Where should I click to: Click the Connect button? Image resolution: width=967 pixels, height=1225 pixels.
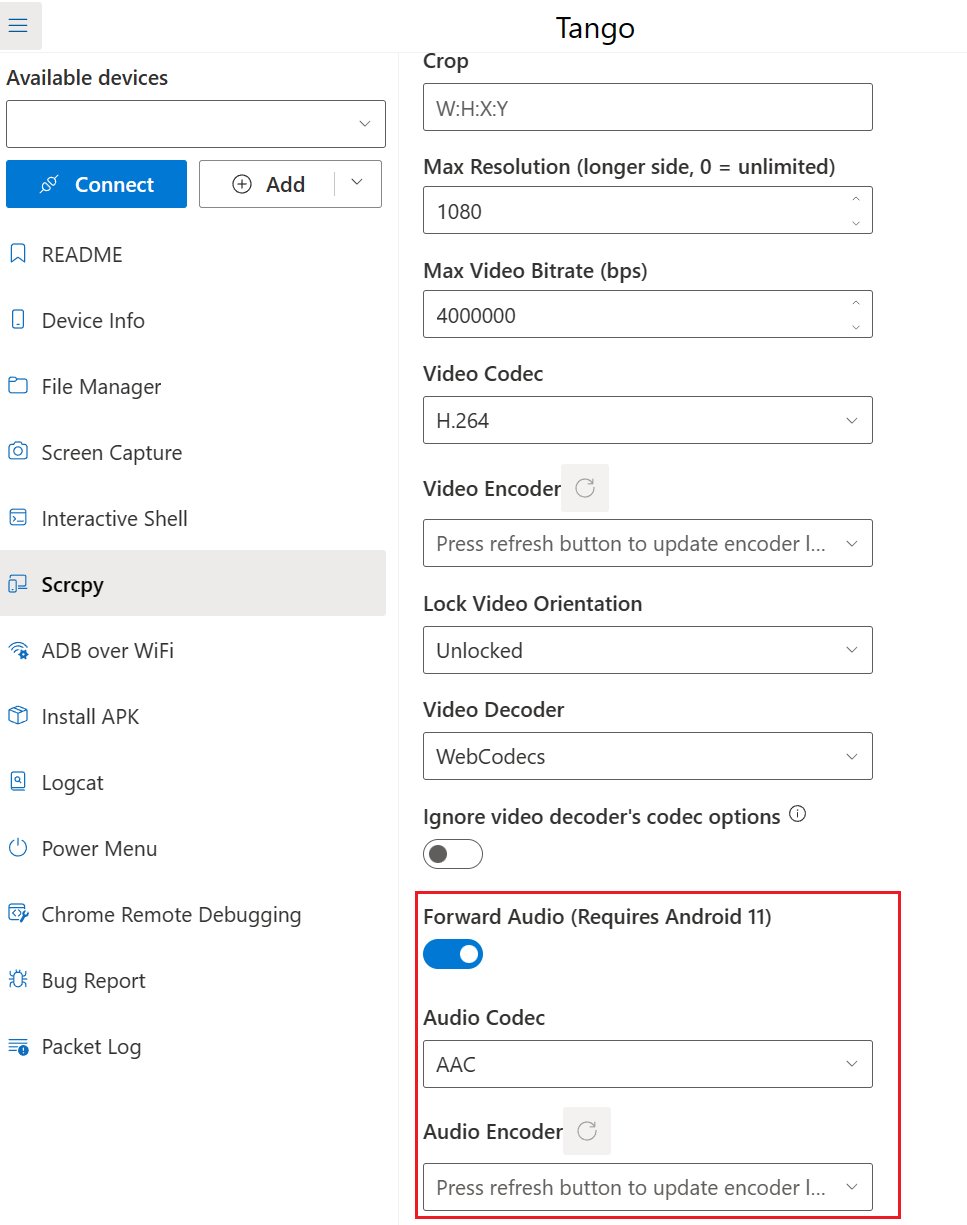[x=96, y=184]
